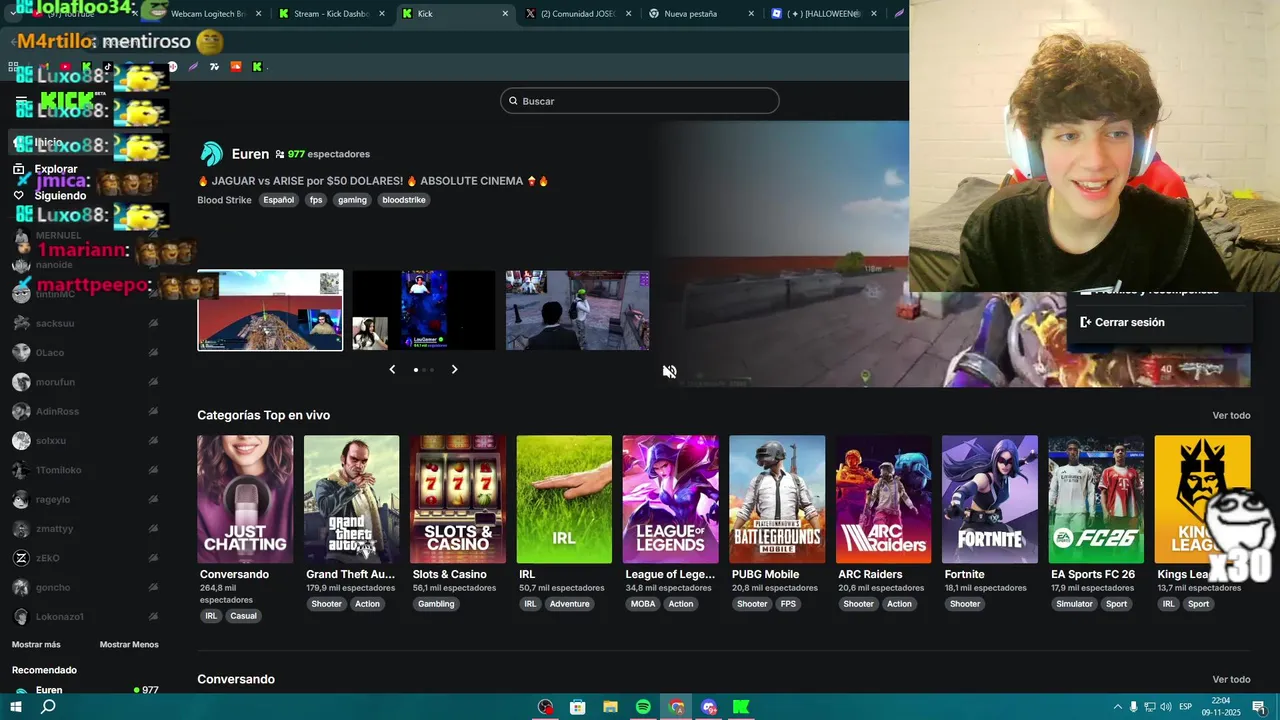Open the EA Sports FC 26 category card
This screenshot has width=1280, height=720.
[x=1096, y=499]
